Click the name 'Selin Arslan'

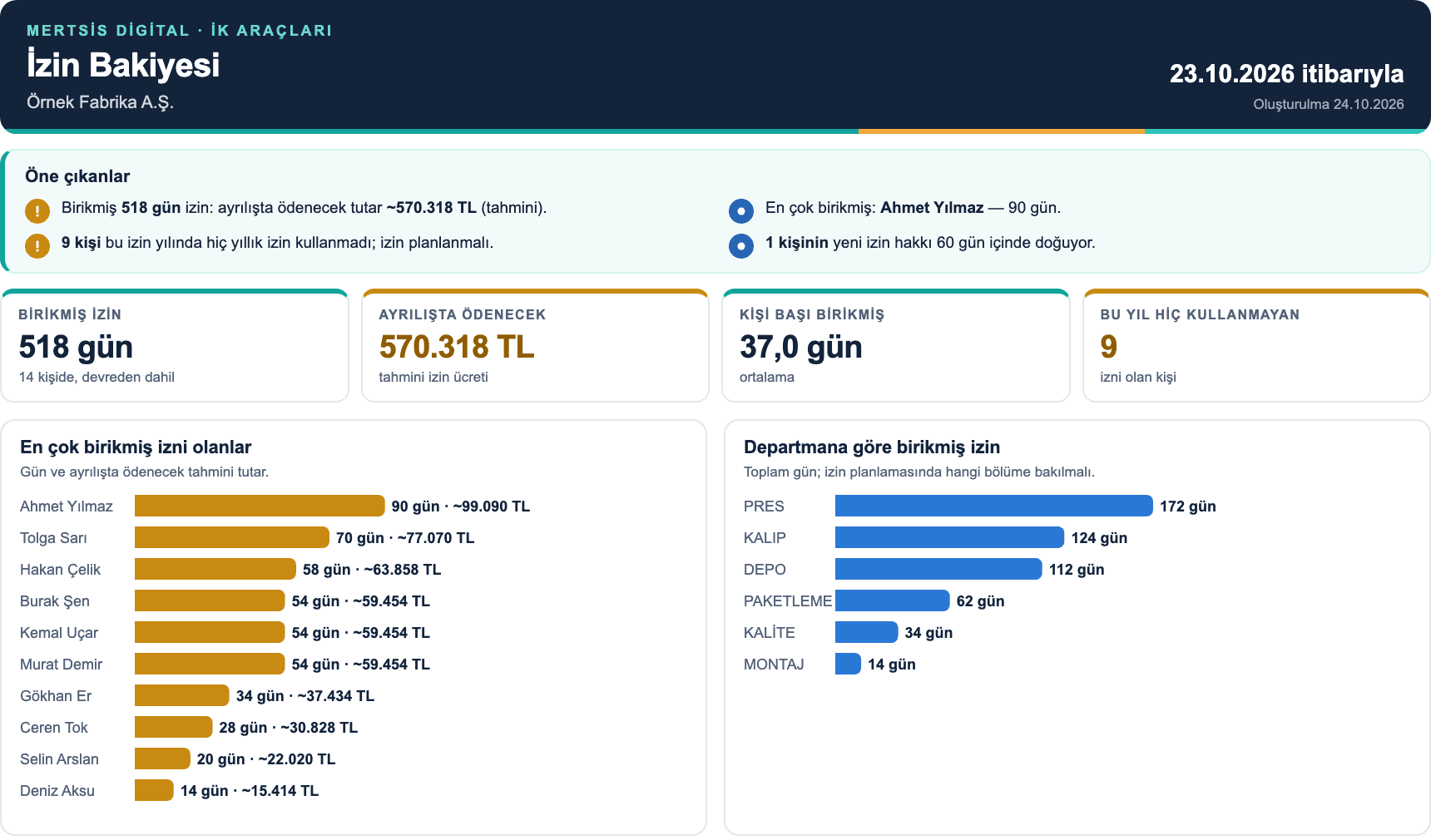(60, 759)
